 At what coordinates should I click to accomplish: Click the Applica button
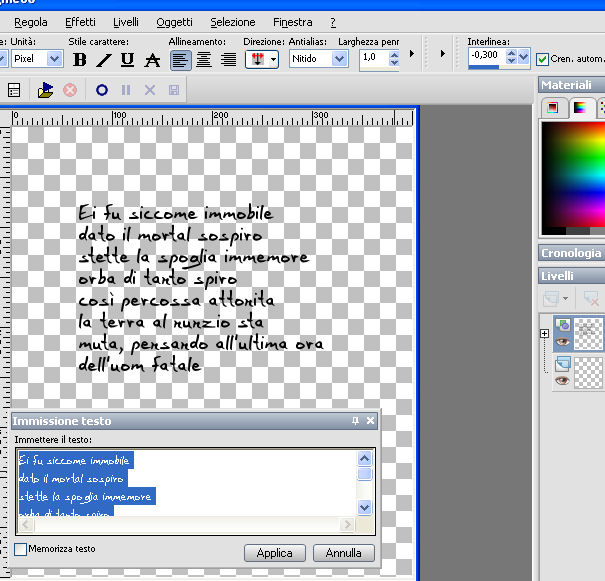[x=274, y=553]
